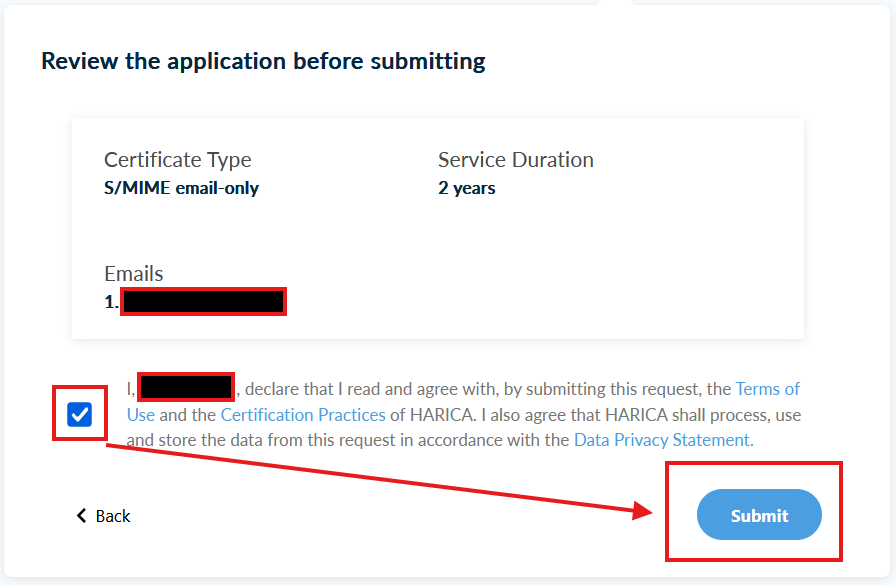
Task: Open the Terms of Use link
Action: [767, 389]
